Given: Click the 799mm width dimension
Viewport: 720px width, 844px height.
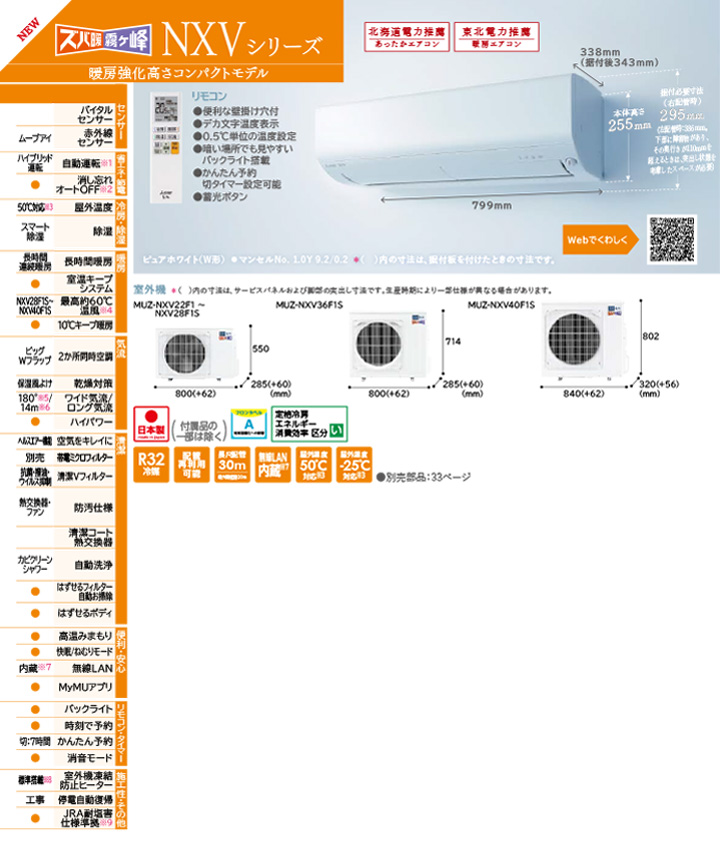Looking at the screenshot, I should coord(492,205).
